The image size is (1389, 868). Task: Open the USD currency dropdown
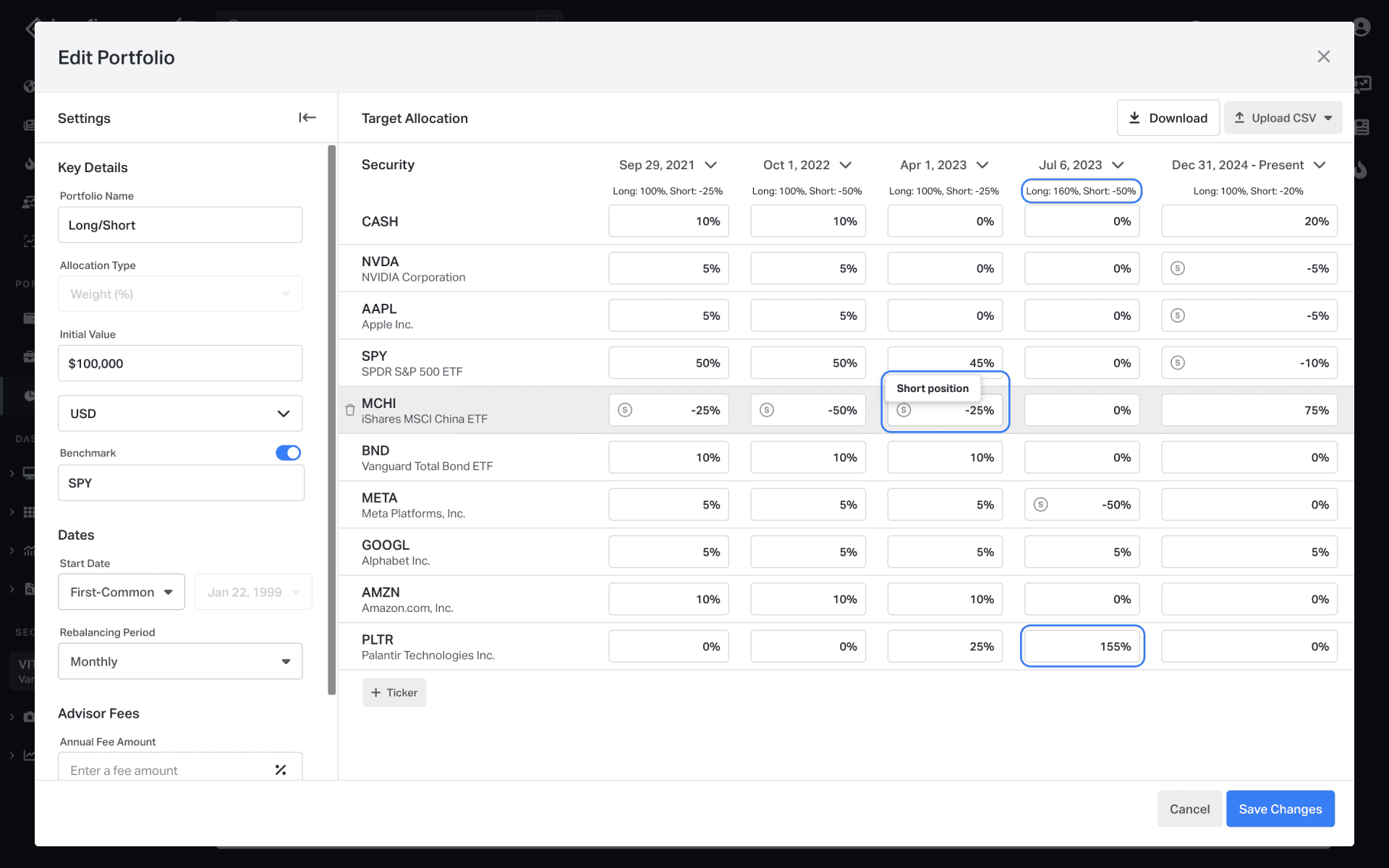point(180,414)
